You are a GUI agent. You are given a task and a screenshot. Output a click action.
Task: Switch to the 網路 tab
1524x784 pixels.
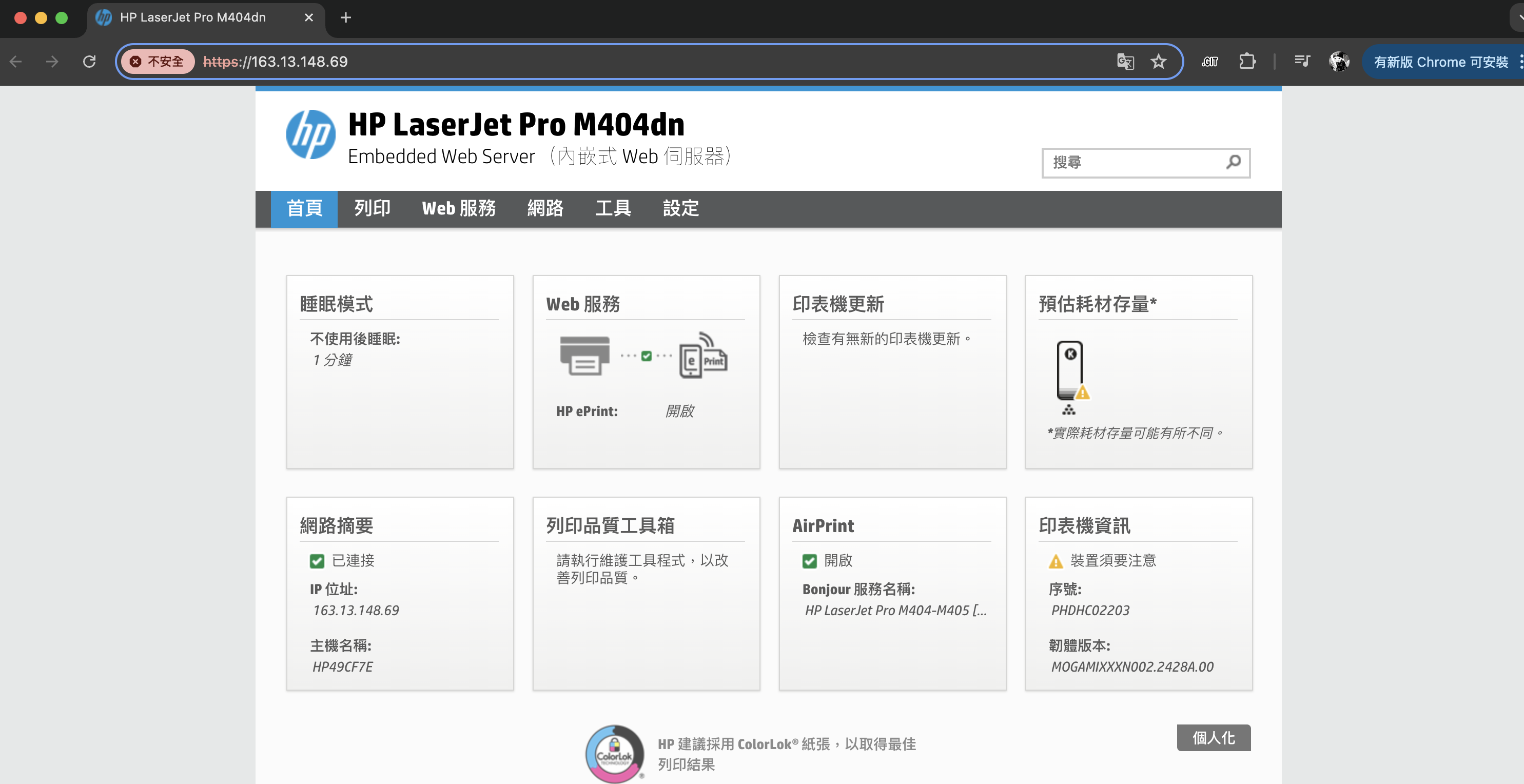coord(545,209)
